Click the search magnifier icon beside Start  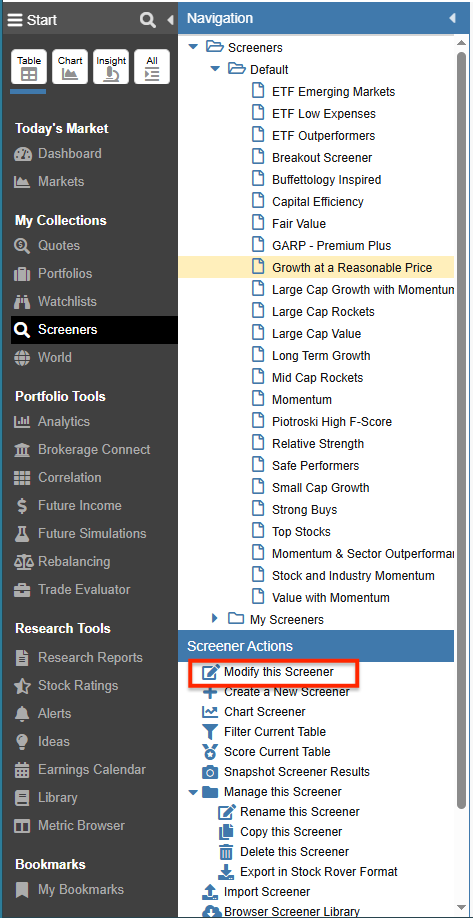(148, 19)
